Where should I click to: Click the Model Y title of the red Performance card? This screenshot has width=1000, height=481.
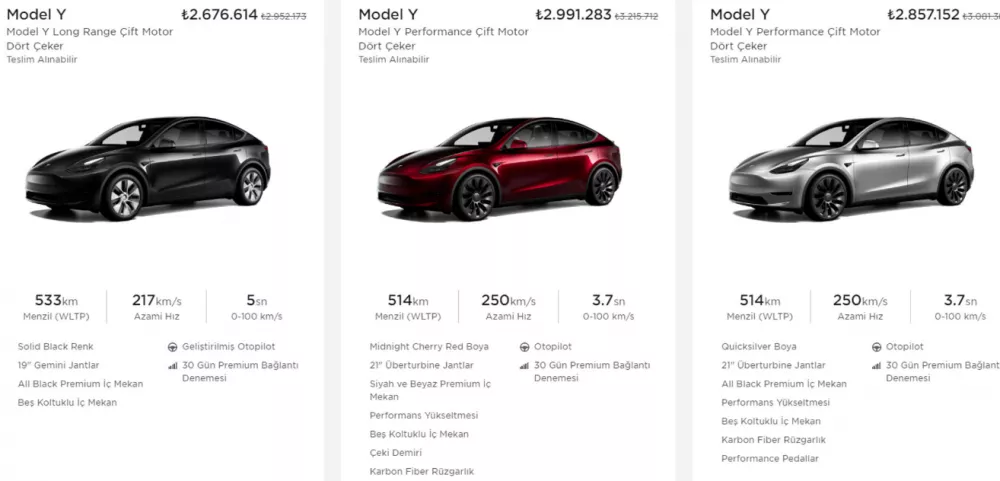388,15
